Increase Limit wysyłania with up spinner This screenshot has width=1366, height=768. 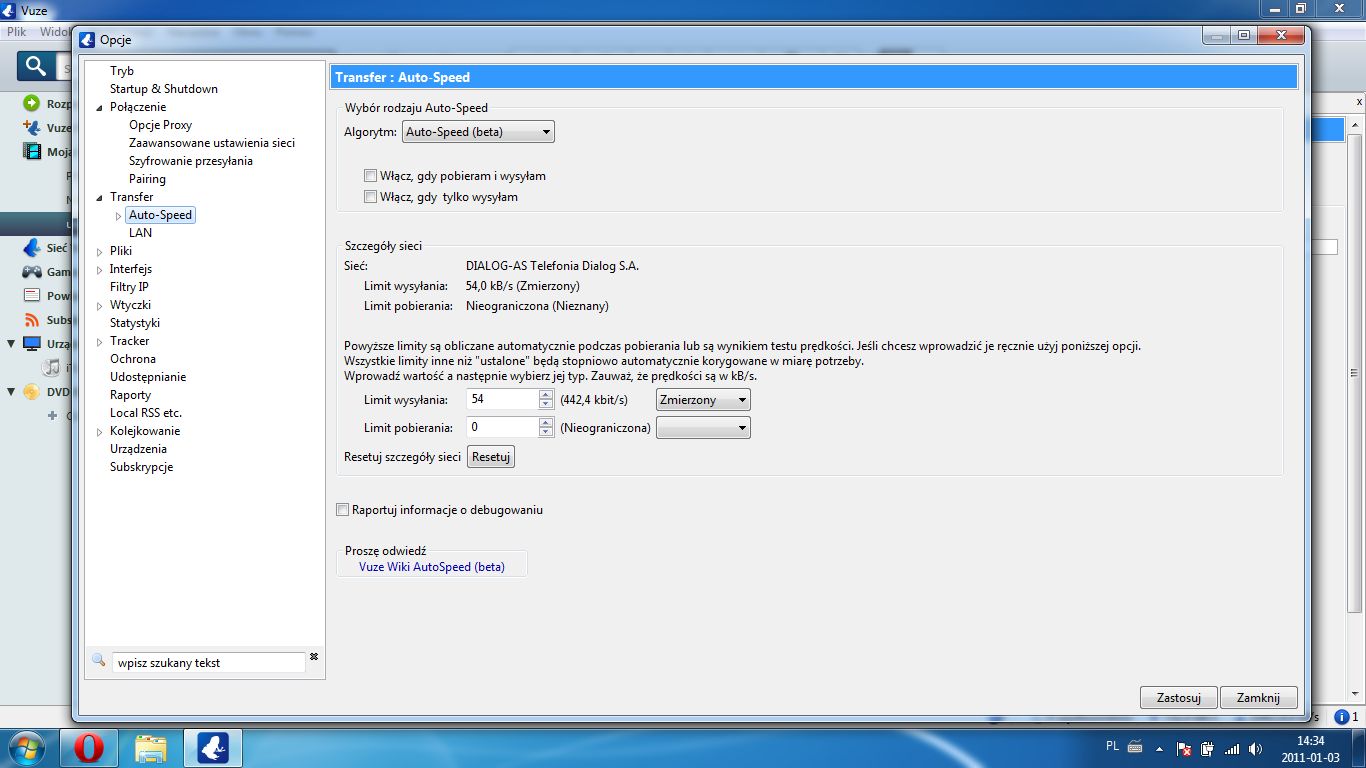[x=546, y=394]
